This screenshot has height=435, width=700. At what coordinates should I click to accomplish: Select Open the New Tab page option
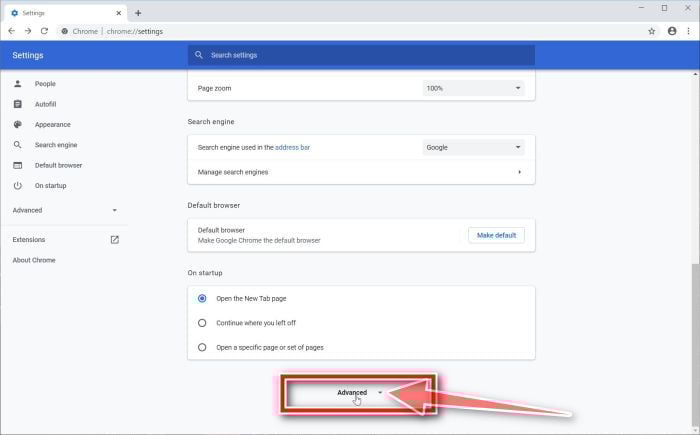click(x=202, y=298)
